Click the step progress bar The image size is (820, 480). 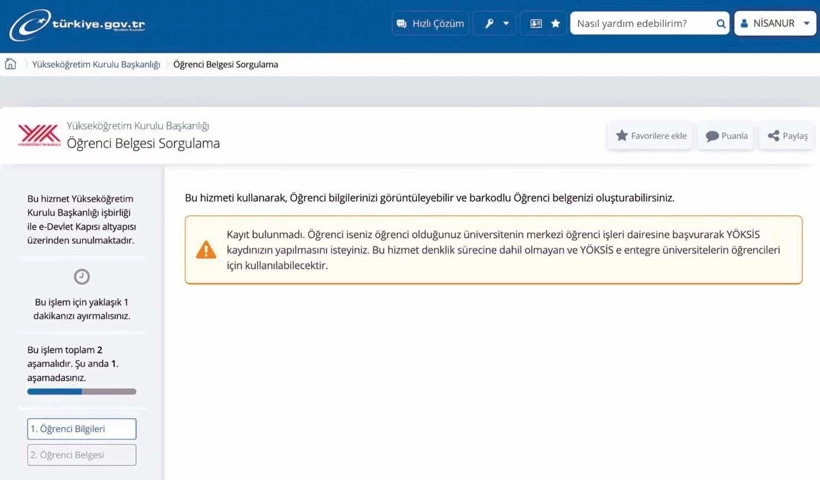point(82,392)
